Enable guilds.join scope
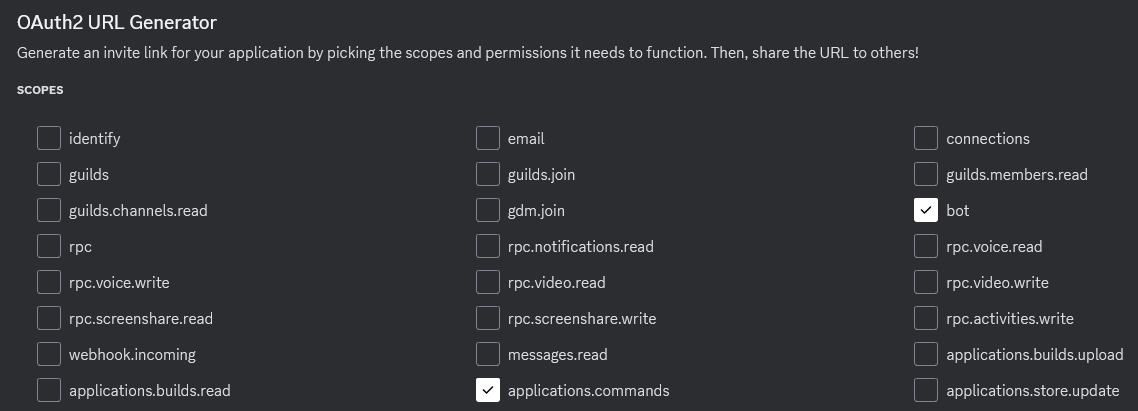 [x=488, y=174]
